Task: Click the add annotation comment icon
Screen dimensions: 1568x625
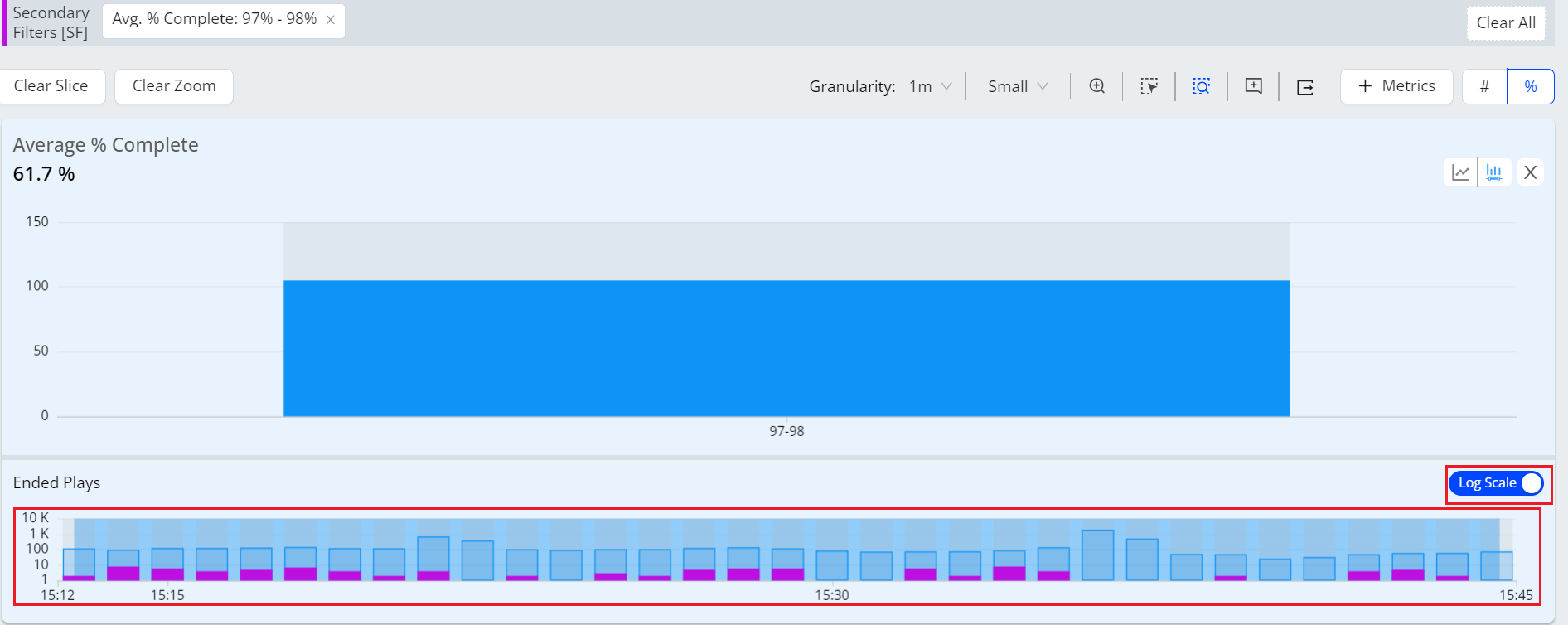Action: click(x=1253, y=86)
